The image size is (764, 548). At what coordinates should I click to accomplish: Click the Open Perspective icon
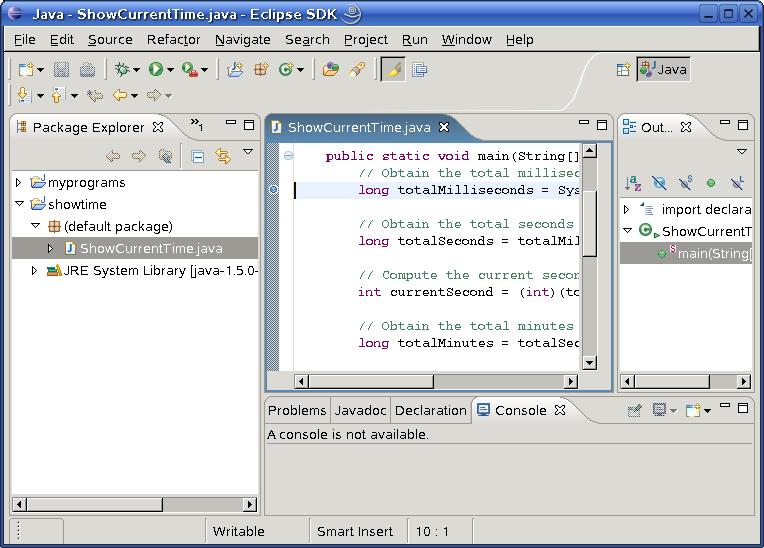click(x=623, y=70)
